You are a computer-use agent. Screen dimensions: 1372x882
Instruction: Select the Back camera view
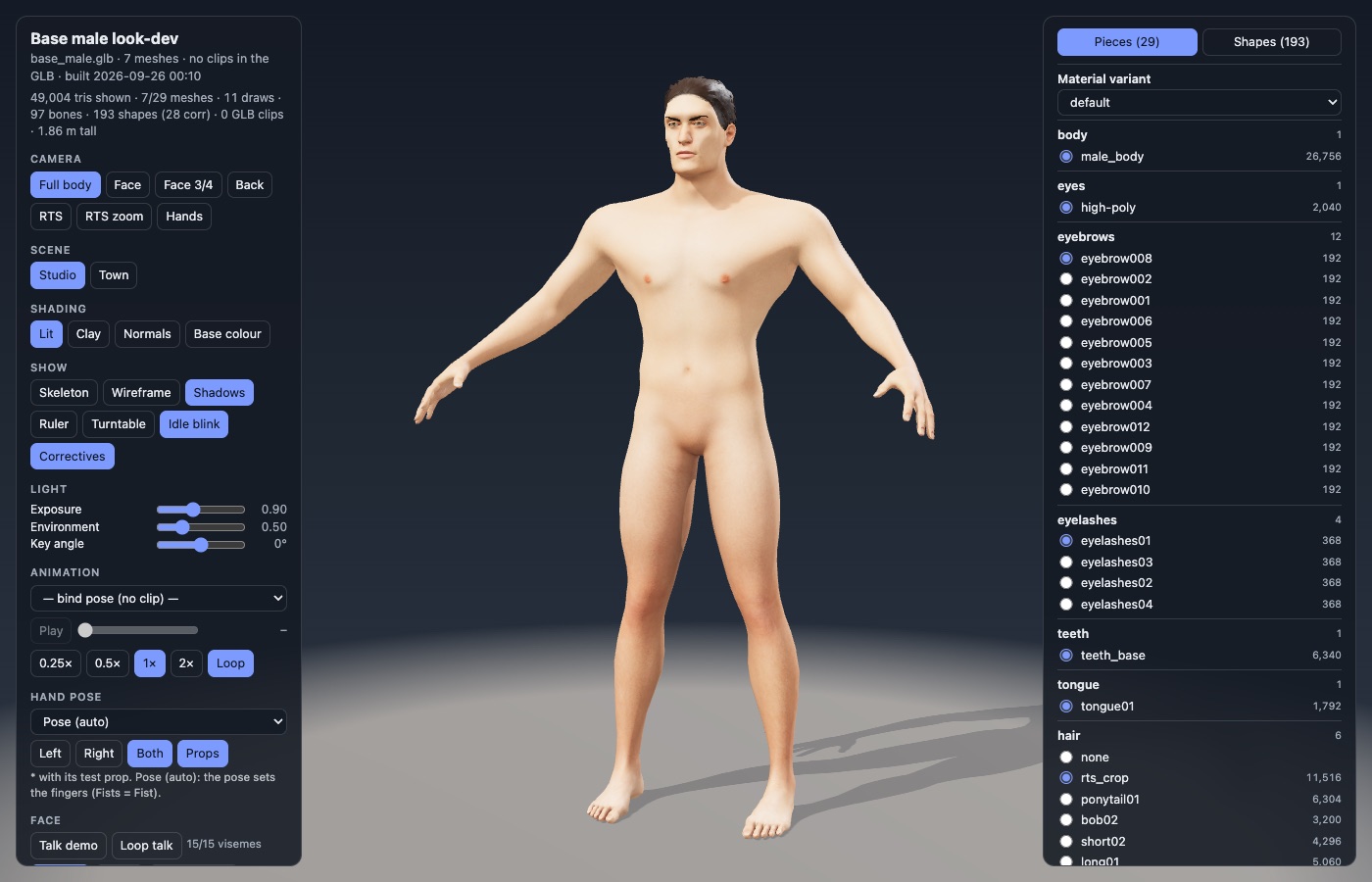click(x=250, y=185)
